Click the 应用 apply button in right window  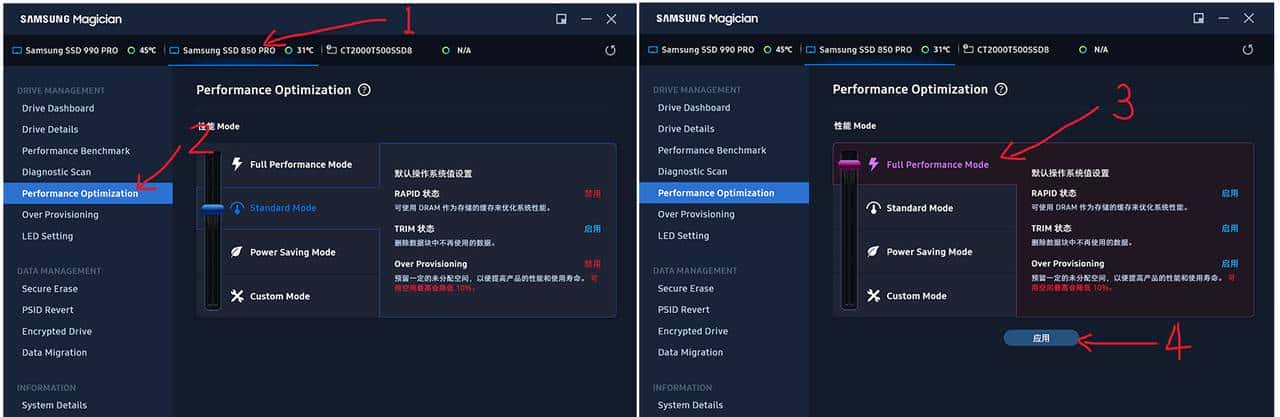click(x=1041, y=338)
